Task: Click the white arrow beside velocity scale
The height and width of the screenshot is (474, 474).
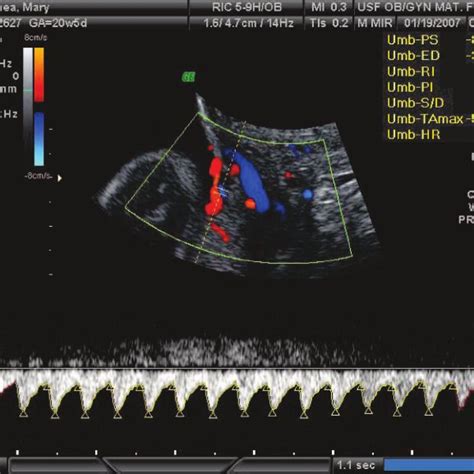Action: pyautogui.click(x=59, y=178)
